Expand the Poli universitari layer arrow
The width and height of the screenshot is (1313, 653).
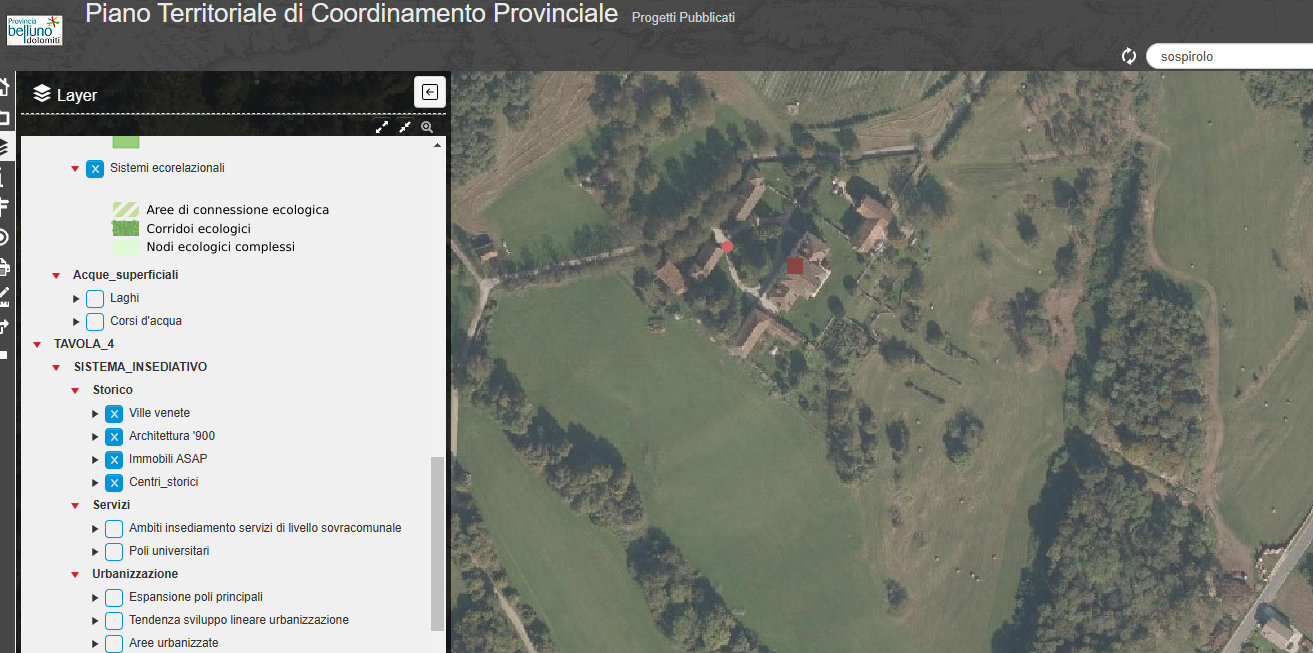click(x=95, y=552)
